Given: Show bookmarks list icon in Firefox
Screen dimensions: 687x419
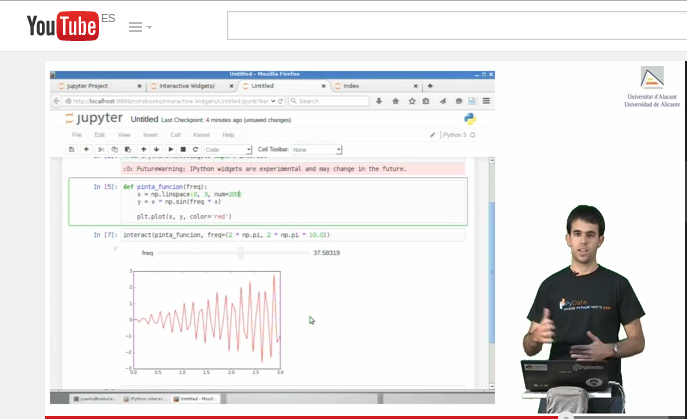Looking at the screenshot, I should (425, 101).
